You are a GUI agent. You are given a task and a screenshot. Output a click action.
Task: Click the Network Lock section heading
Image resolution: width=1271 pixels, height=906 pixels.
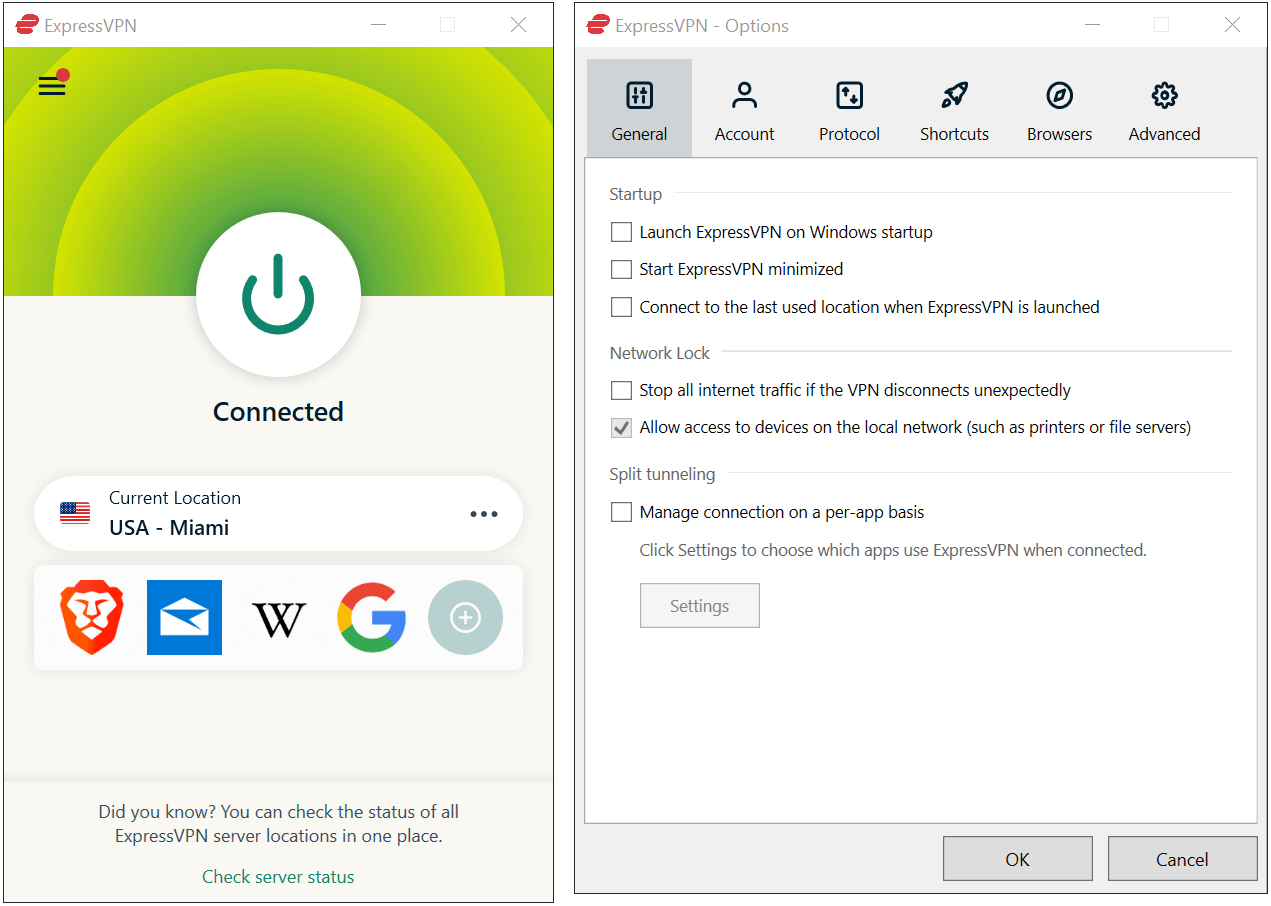point(659,353)
